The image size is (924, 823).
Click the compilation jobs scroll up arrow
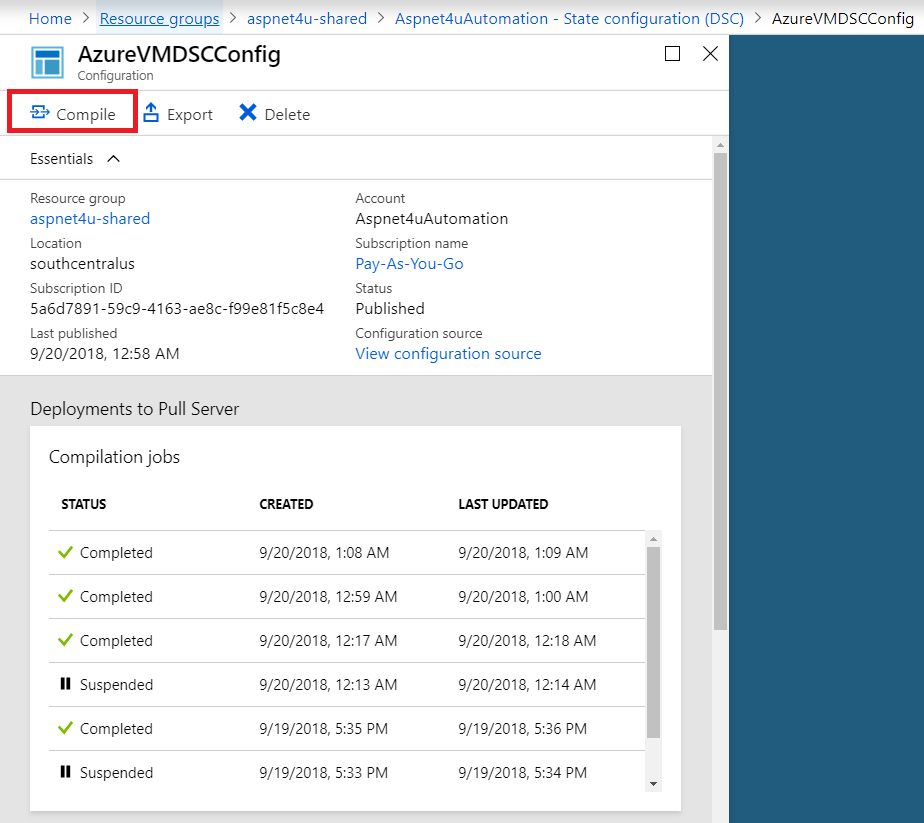tap(653, 539)
